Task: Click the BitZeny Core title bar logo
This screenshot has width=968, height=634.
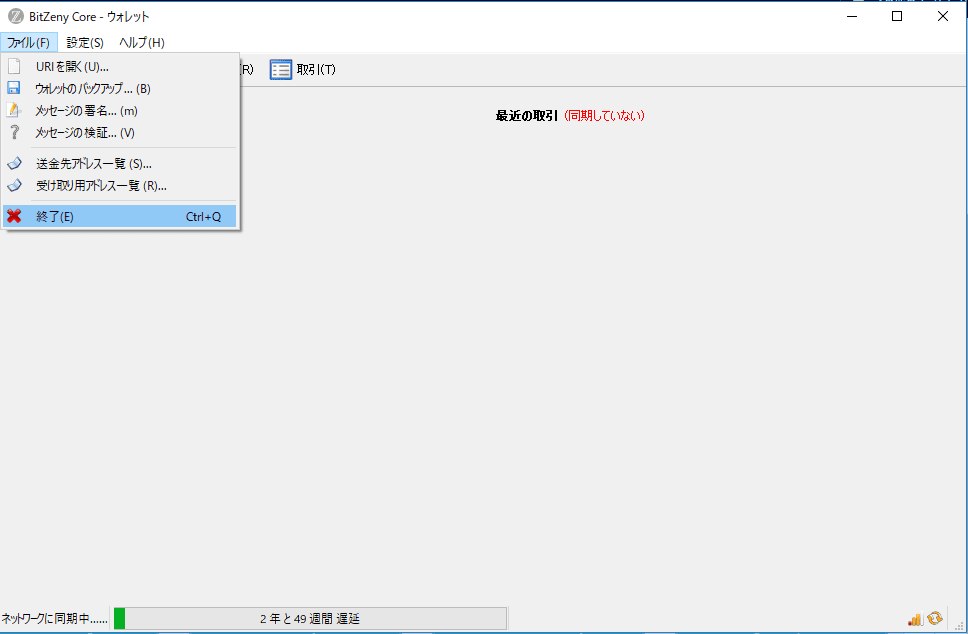Action: click(15, 17)
